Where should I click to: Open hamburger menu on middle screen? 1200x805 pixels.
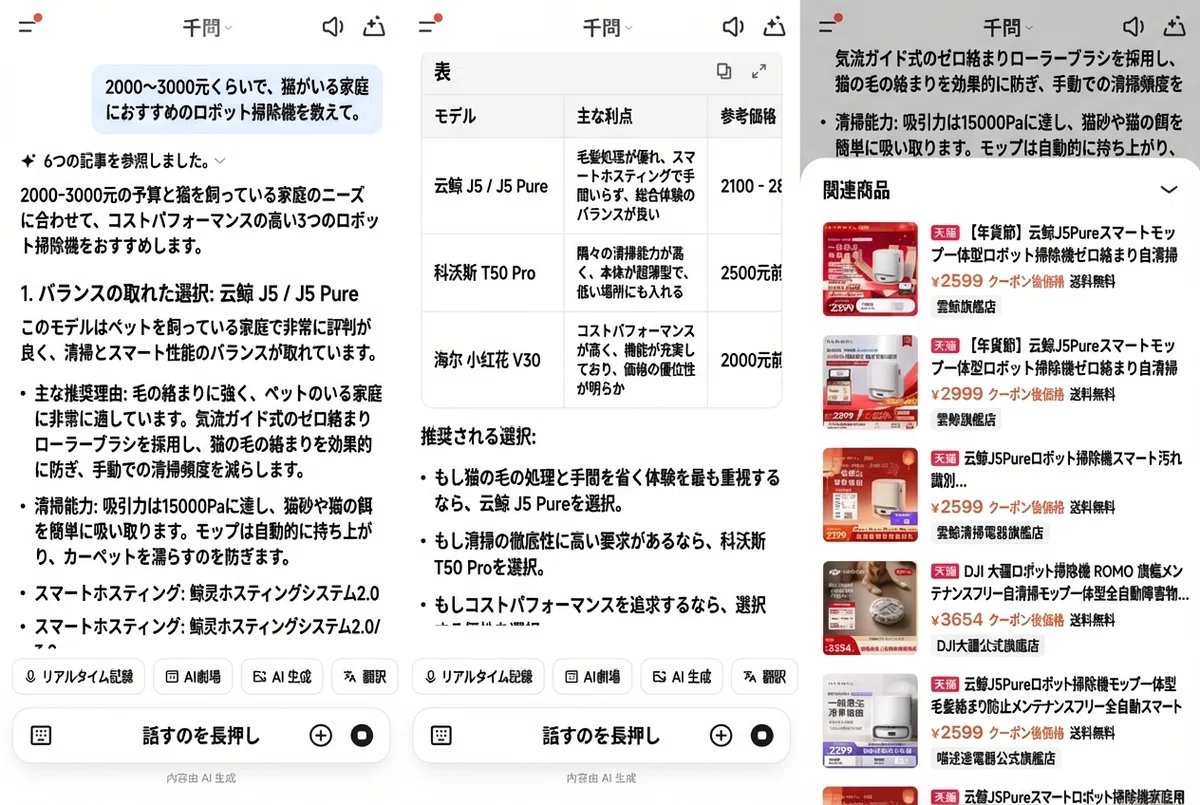coord(430,27)
